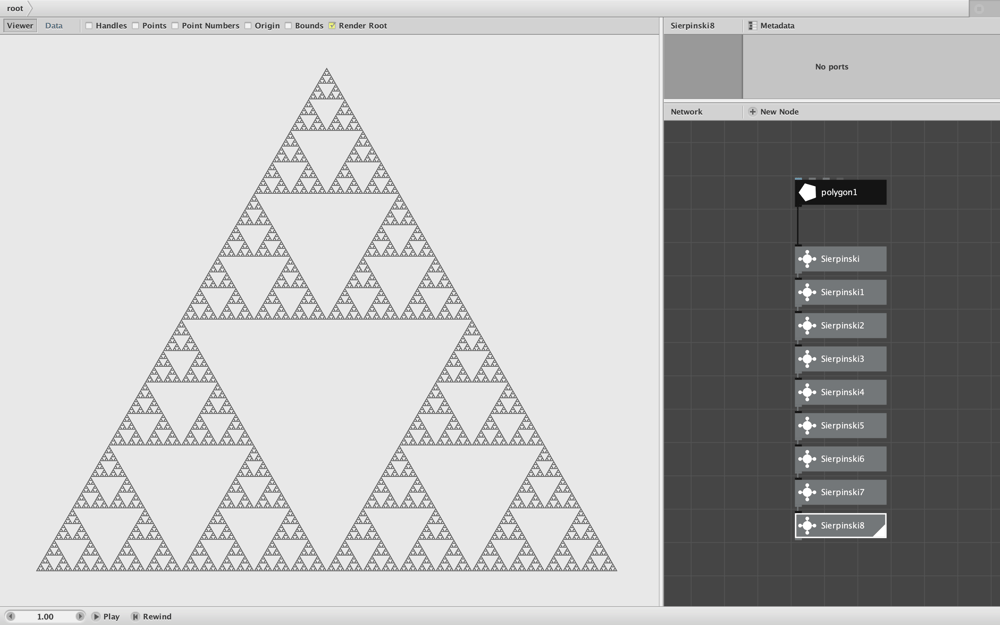Switch to the Data tab
Viewport: 1000px width, 625px height.
[x=54, y=26]
